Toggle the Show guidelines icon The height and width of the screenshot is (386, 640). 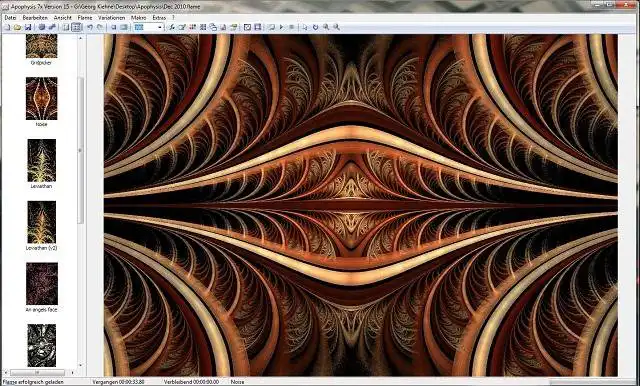[258, 27]
